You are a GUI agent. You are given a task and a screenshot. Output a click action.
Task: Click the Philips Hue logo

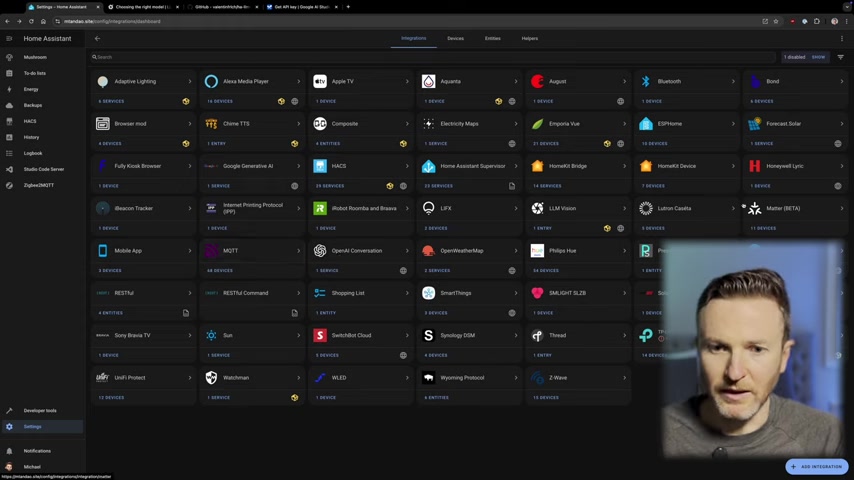537,251
